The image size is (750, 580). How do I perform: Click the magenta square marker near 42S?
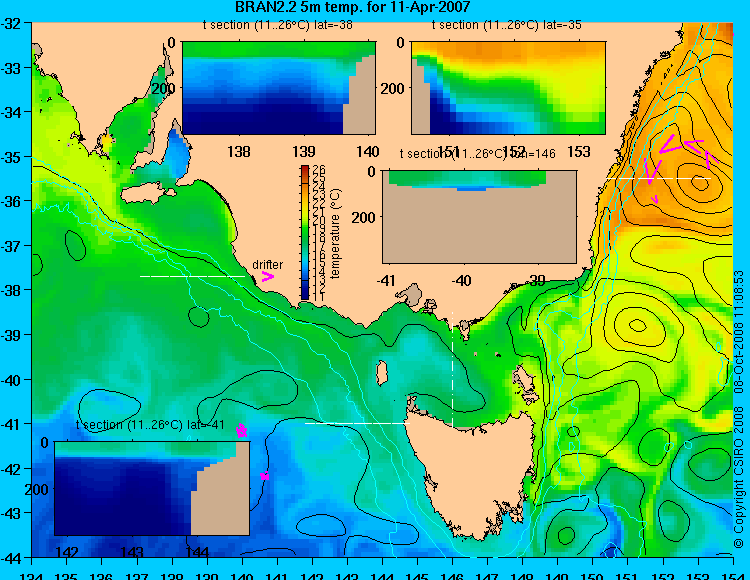coord(265,476)
